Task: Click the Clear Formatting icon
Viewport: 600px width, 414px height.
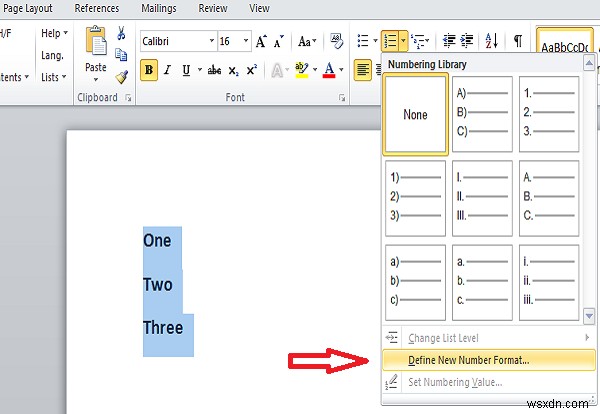Action: (337, 41)
